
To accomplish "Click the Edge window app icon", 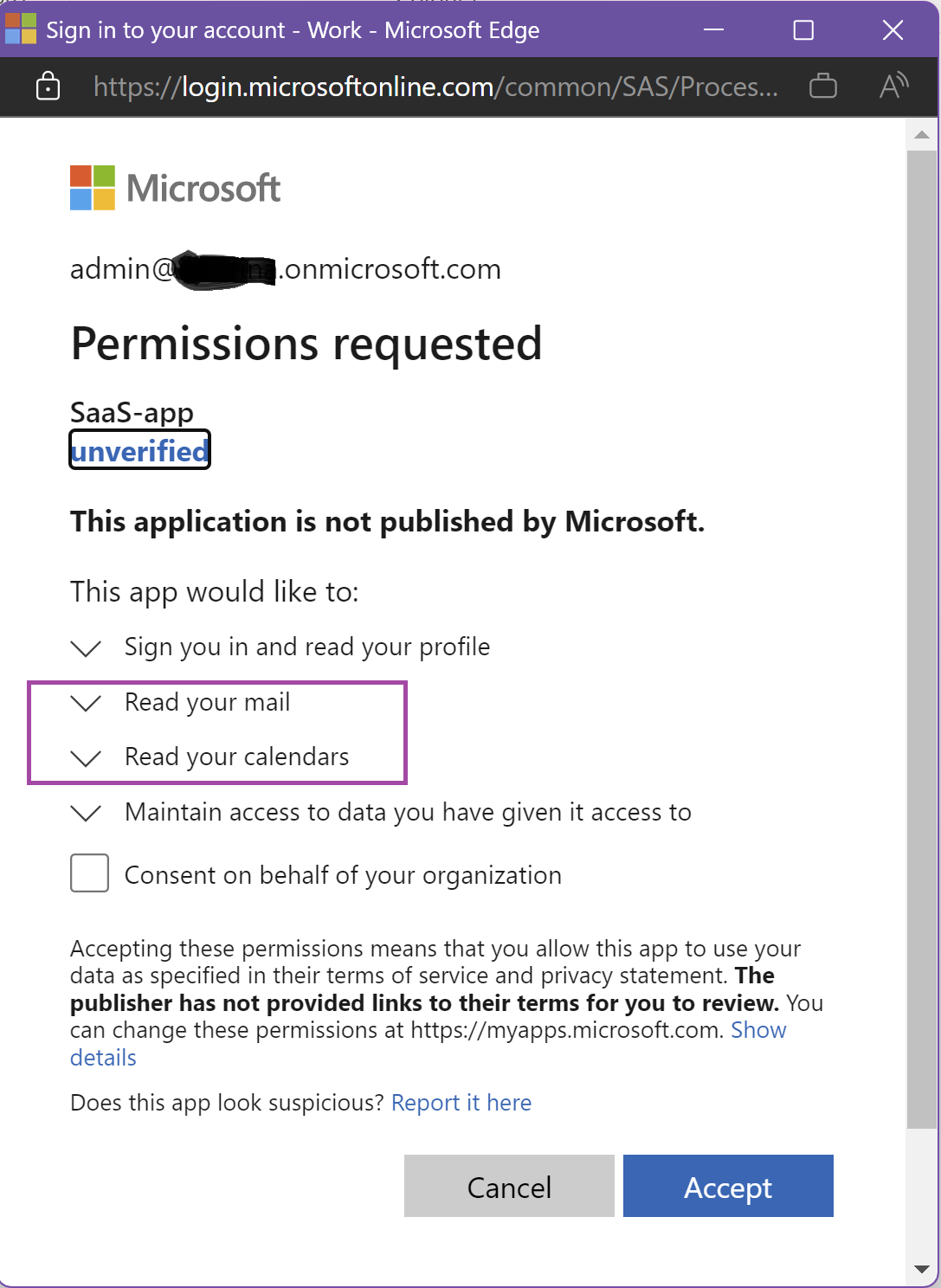I will [21, 29].
